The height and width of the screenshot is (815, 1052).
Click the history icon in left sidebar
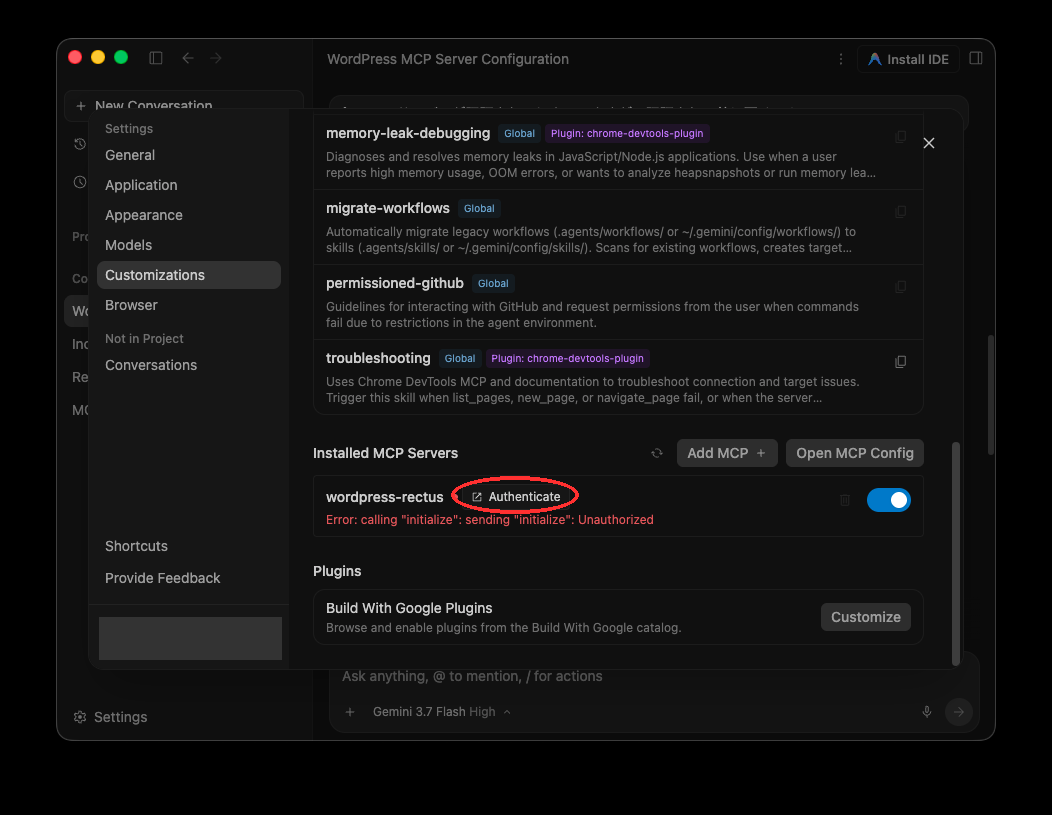(80, 144)
